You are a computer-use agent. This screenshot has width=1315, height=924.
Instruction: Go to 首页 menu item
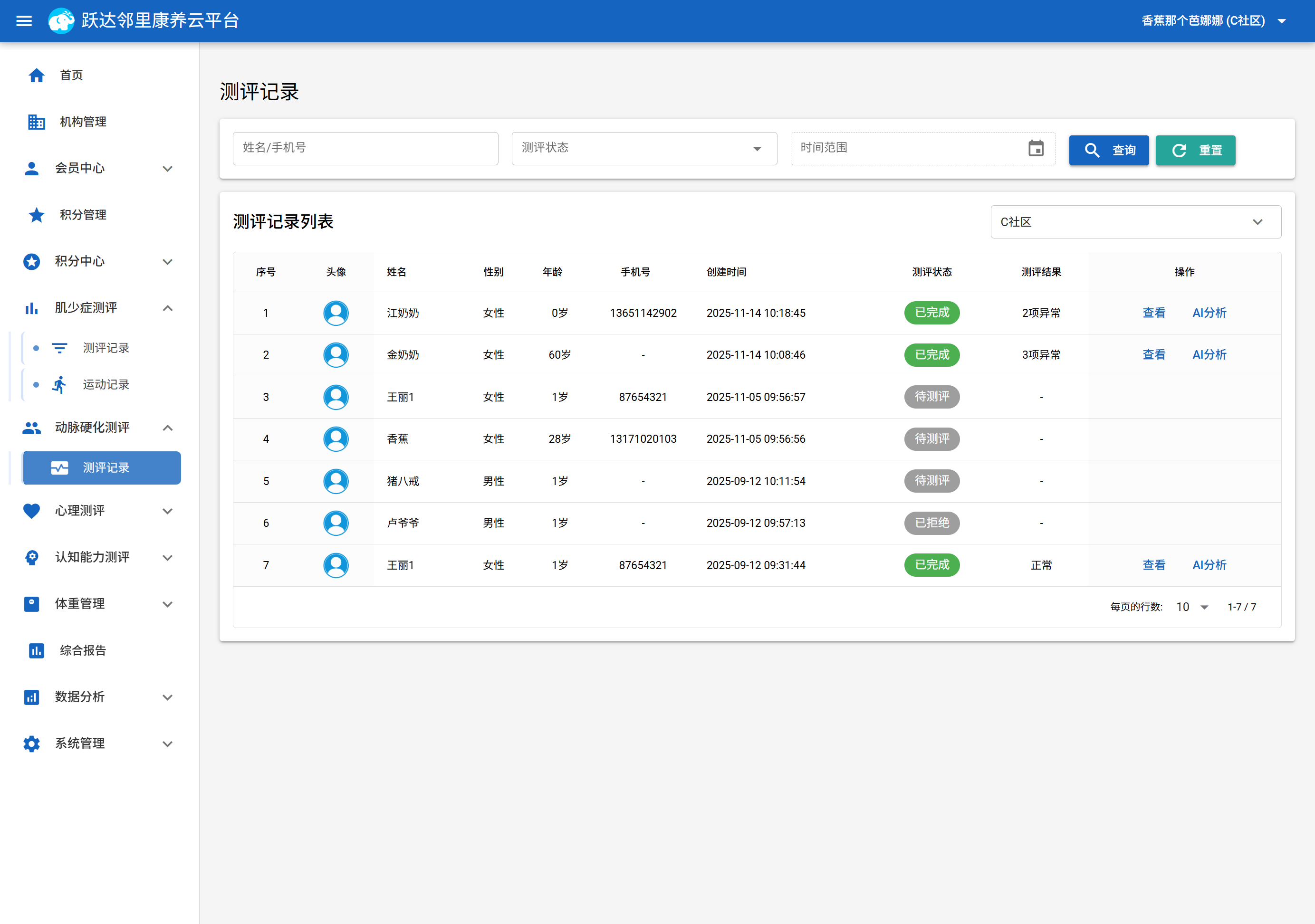pos(101,76)
